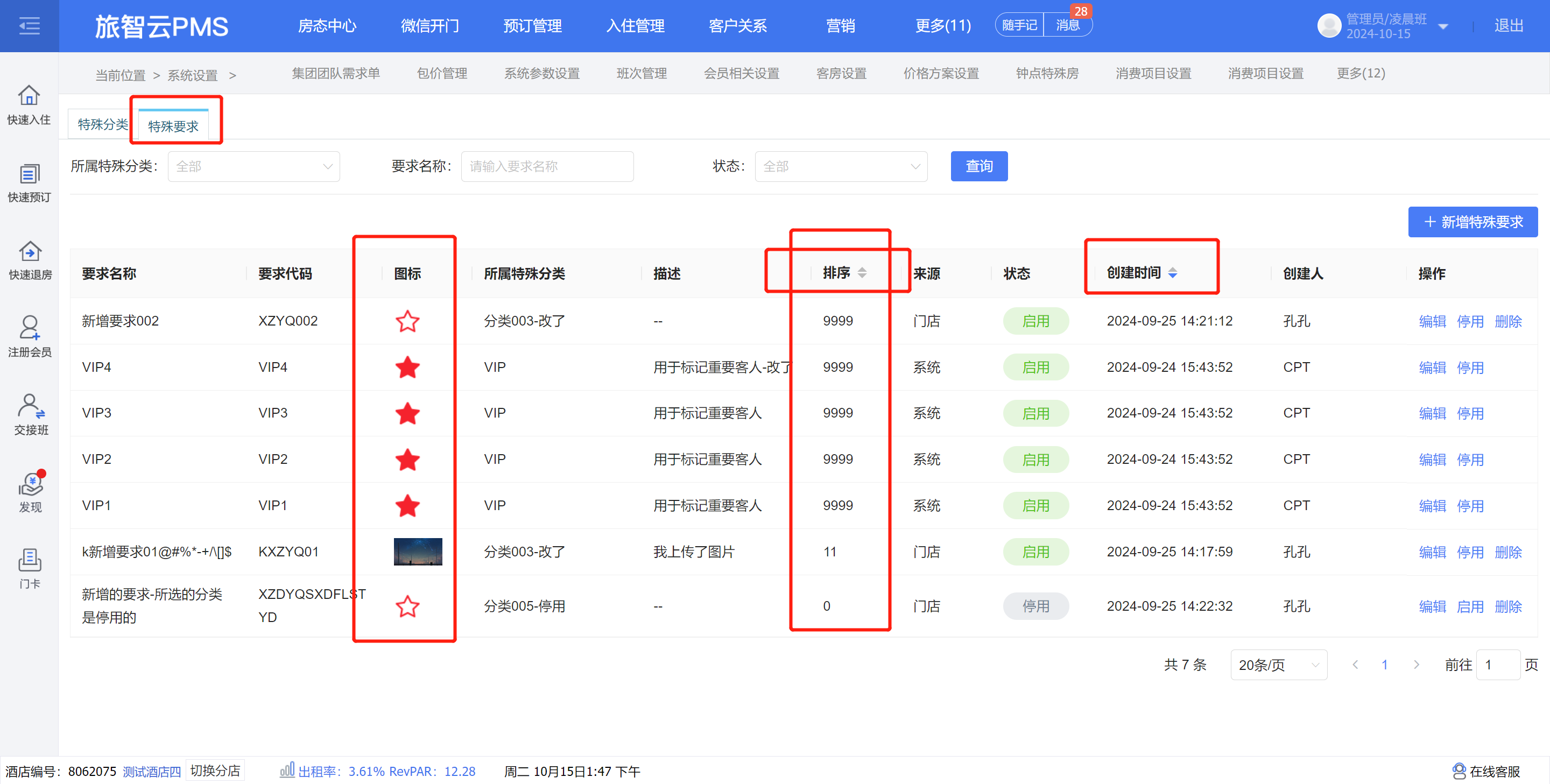Click the 新增特殊要求 button
Viewport: 1550px width, 784px height.
tap(1472, 222)
